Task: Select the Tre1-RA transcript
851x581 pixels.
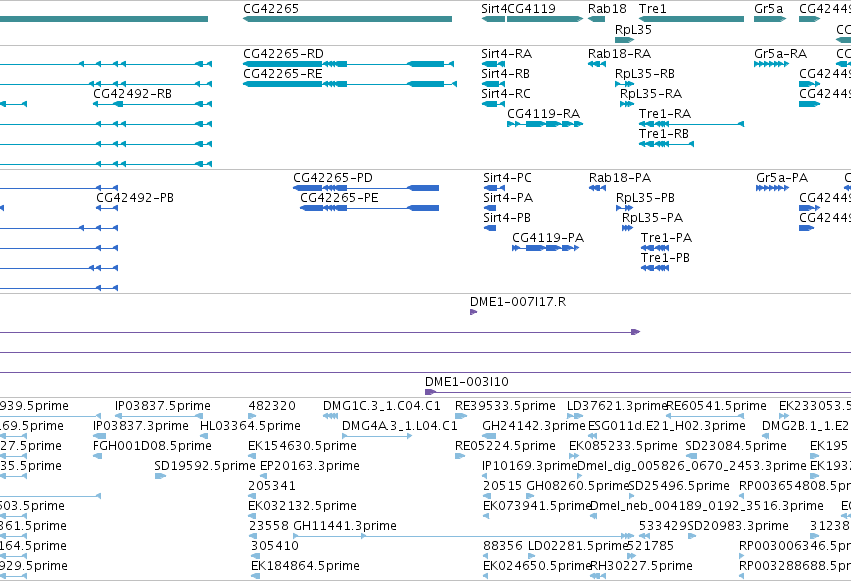Action: [x=691, y=124]
